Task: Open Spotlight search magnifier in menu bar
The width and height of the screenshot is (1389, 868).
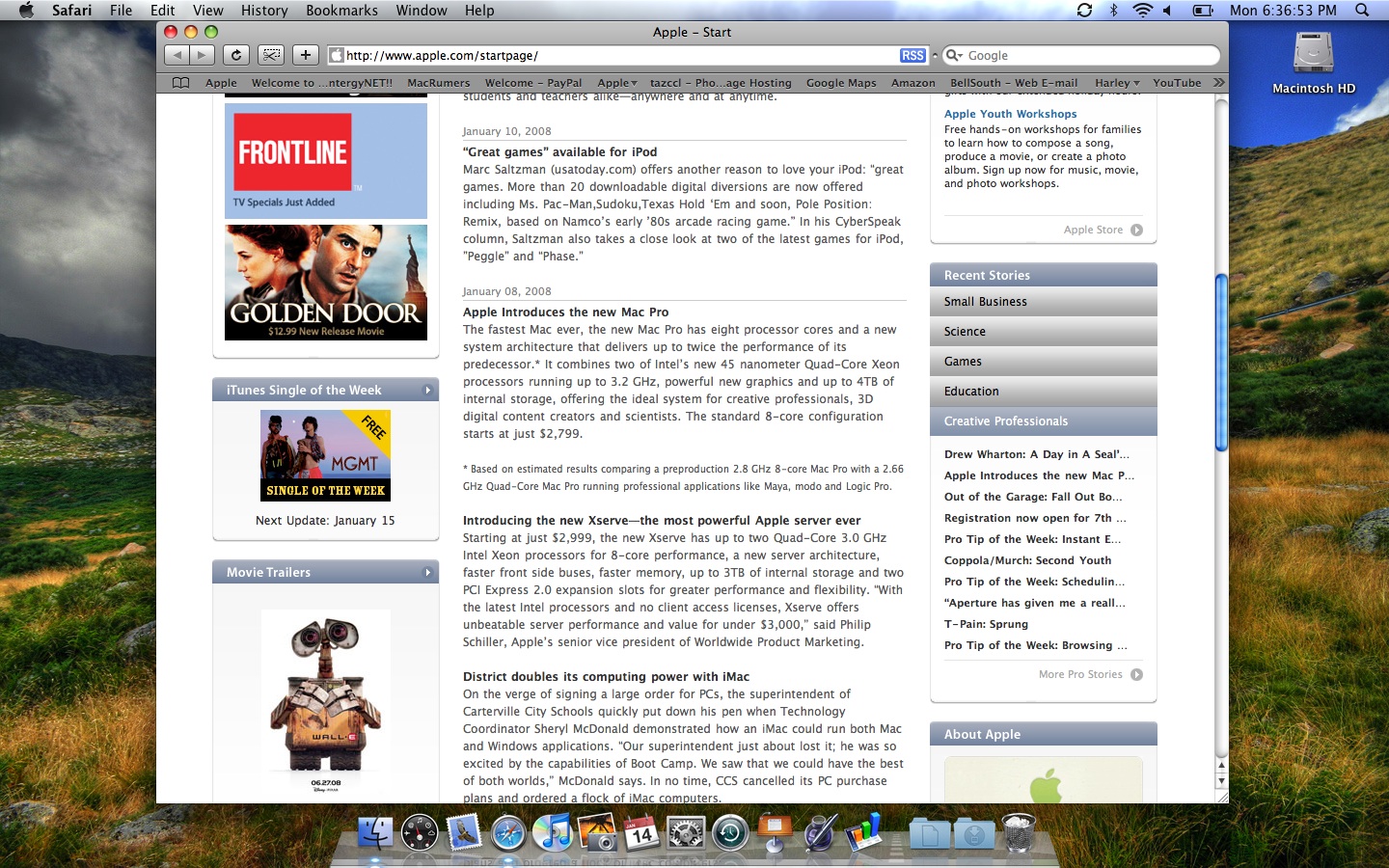Action: click(1362, 10)
